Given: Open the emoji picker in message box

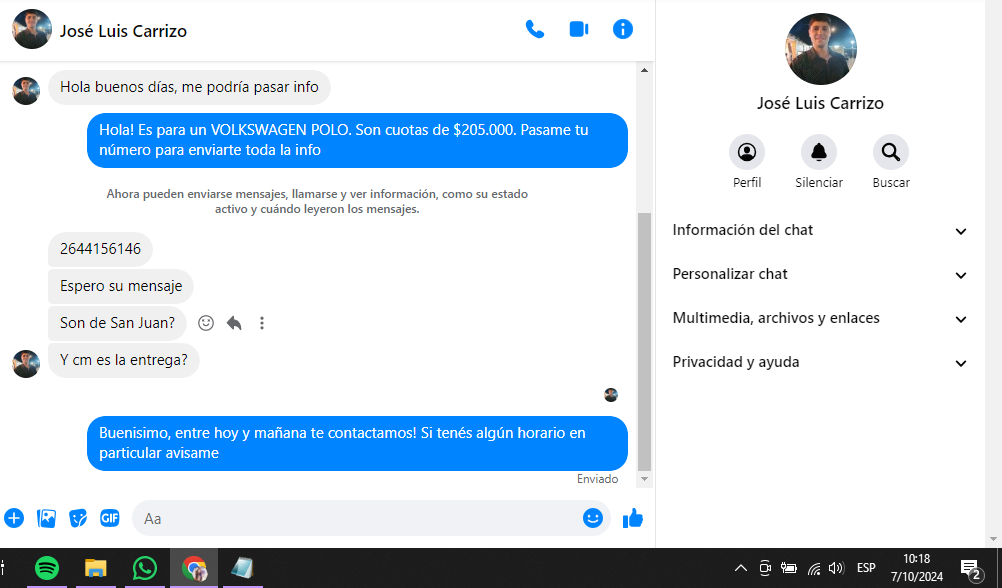Looking at the screenshot, I should (593, 518).
